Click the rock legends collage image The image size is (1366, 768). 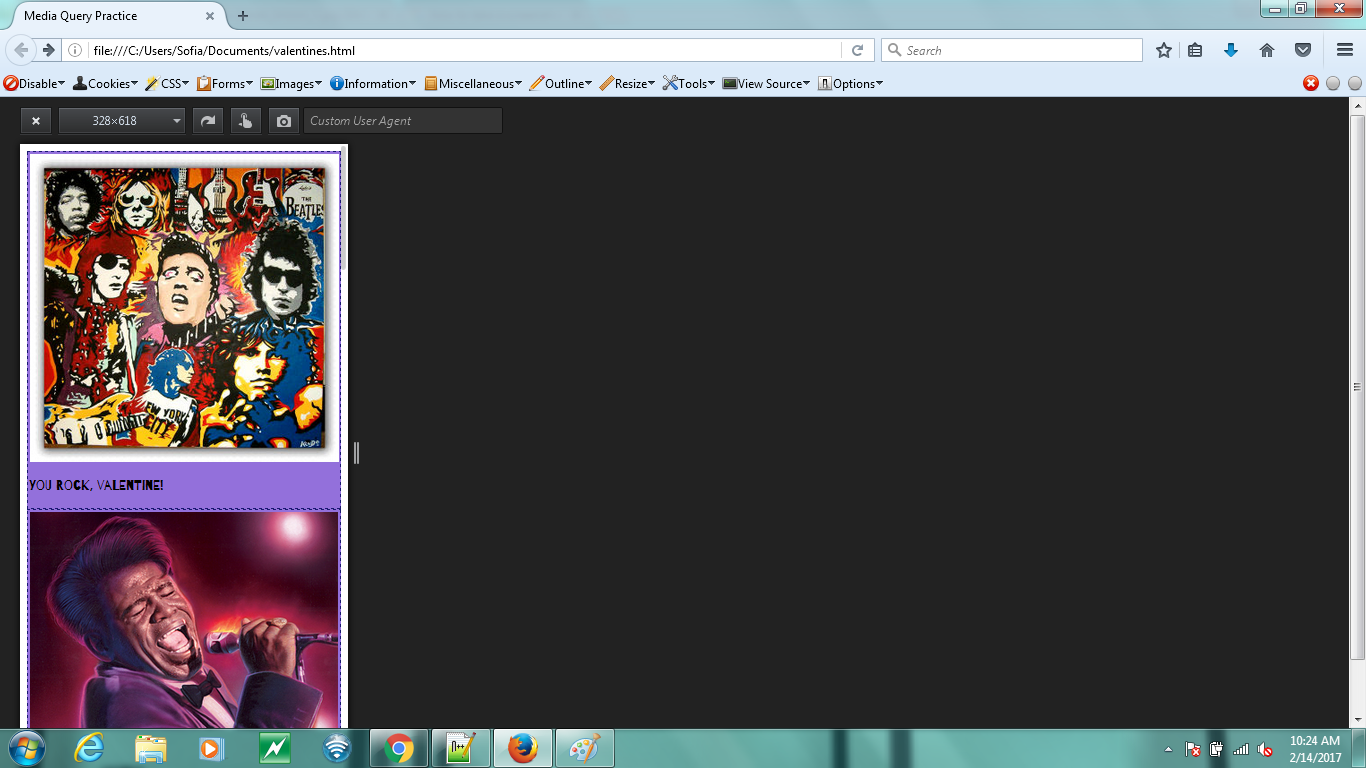184,307
